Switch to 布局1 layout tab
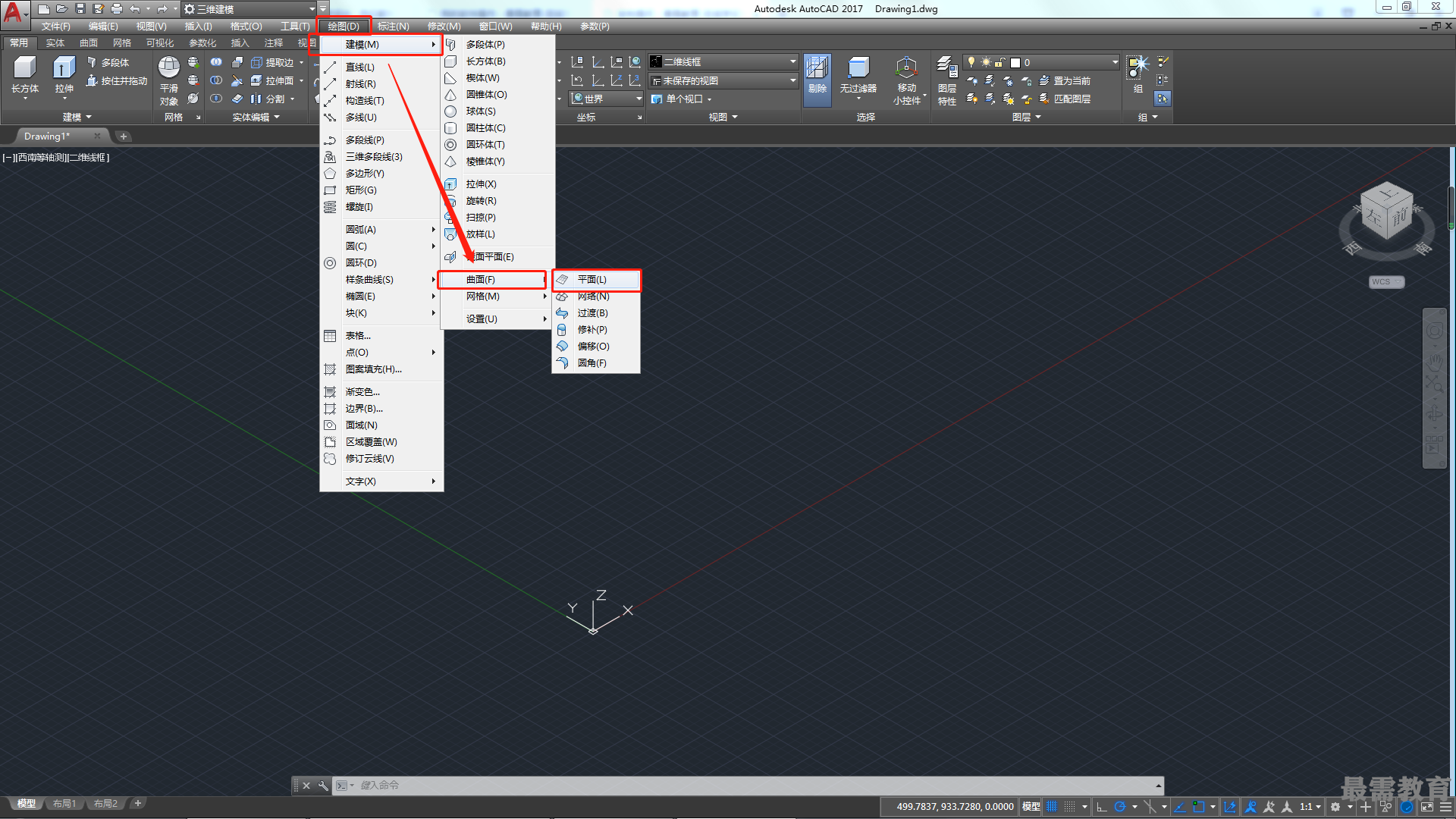Viewport: 1456px width, 819px height. point(64,804)
